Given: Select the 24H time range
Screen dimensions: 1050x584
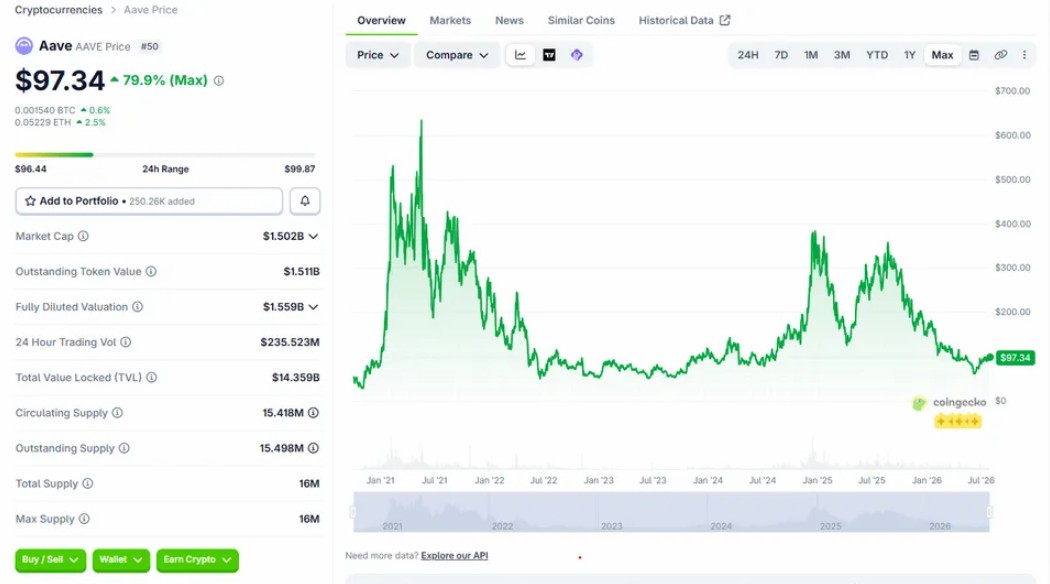Looking at the screenshot, I should coord(748,55).
